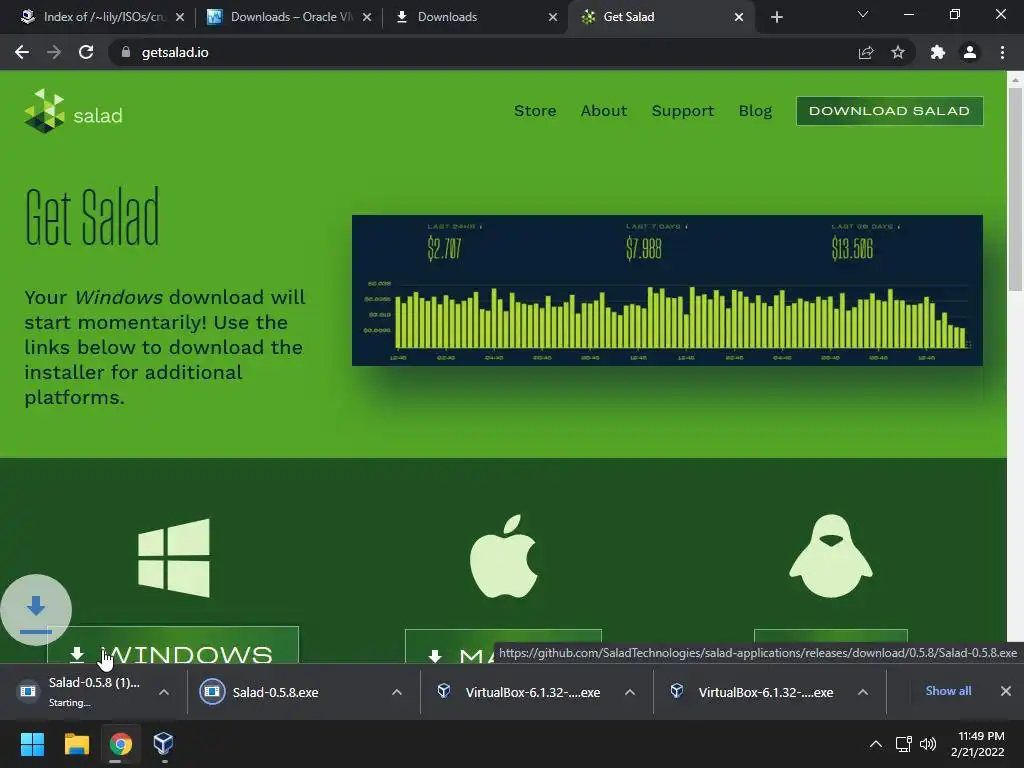Show hidden tray icons chevron
This screenshot has height=768, width=1024.
876,744
